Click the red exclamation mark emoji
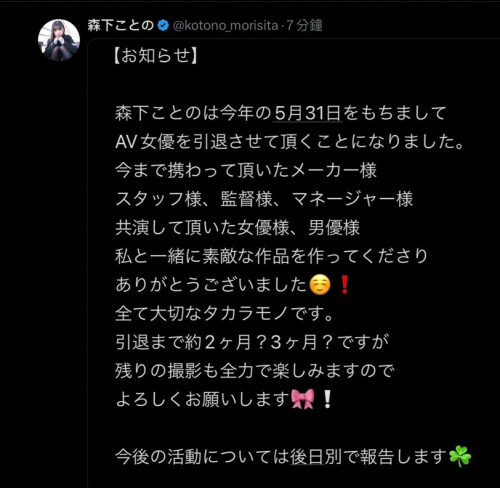The width and height of the screenshot is (500, 488). coord(345,285)
